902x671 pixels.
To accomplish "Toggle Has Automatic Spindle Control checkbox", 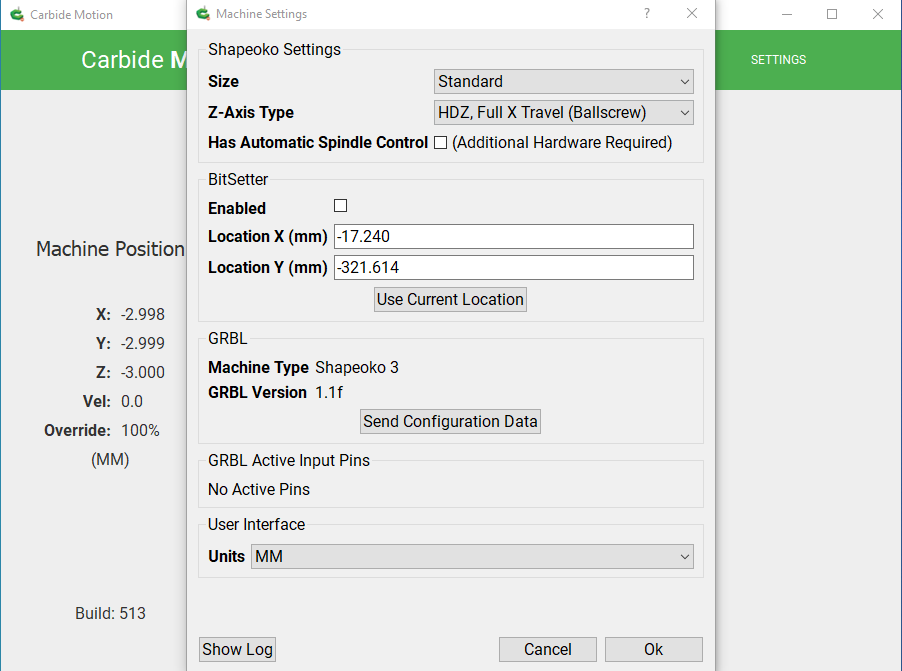I will (x=441, y=143).
